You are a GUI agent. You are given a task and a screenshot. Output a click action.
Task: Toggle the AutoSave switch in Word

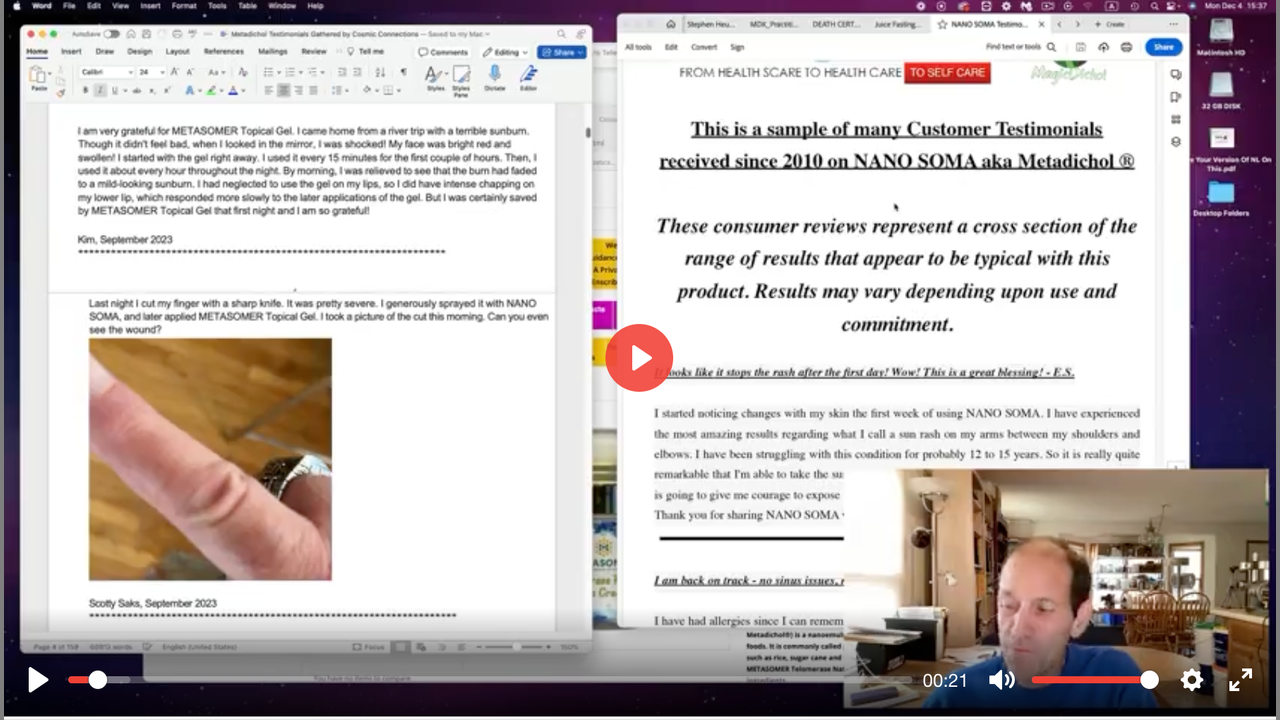tap(111, 34)
